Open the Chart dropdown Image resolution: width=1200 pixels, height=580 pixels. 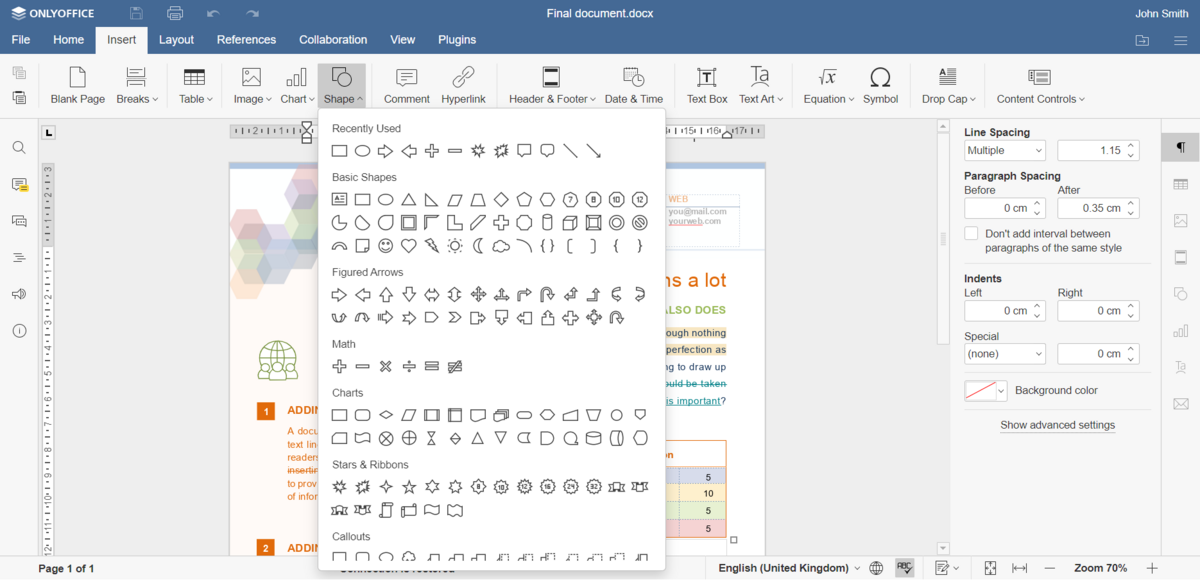click(297, 86)
